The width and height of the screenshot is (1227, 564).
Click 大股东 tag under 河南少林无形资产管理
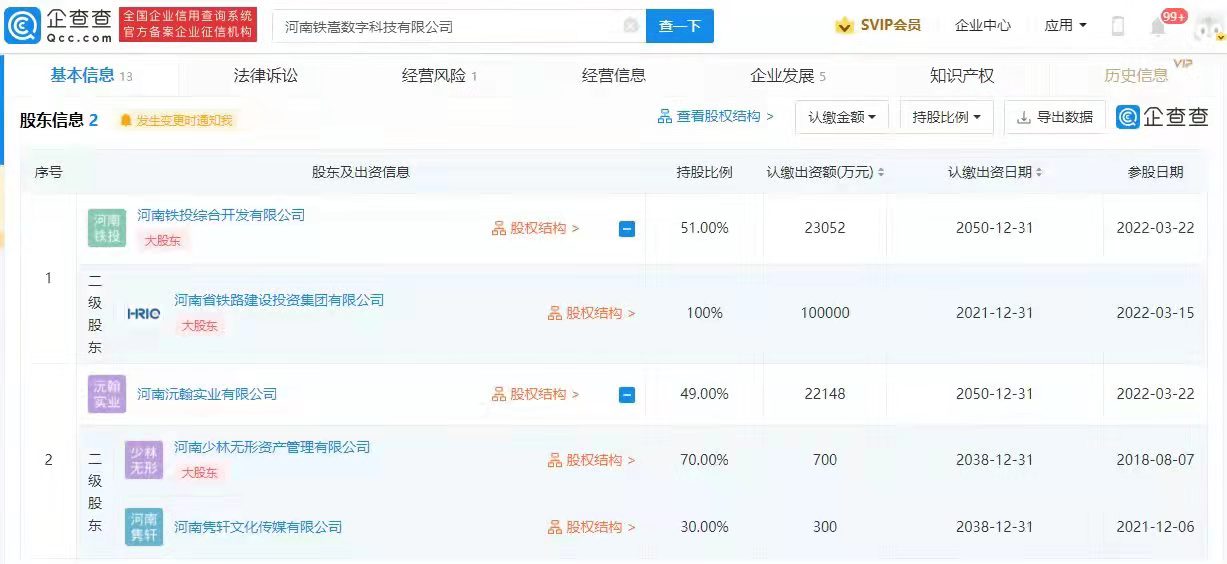coord(200,472)
